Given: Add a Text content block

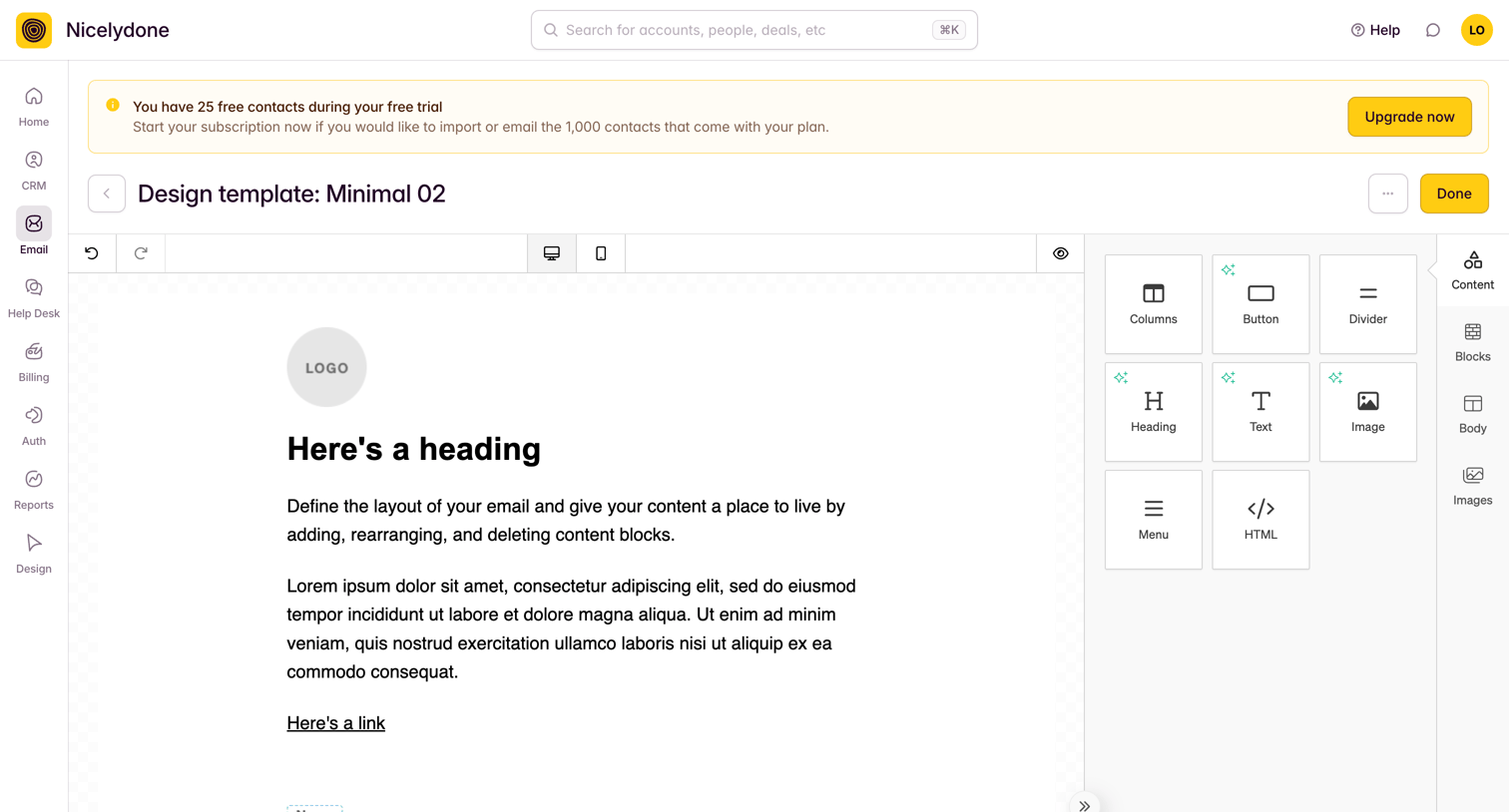Looking at the screenshot, I should point(1260,412).
